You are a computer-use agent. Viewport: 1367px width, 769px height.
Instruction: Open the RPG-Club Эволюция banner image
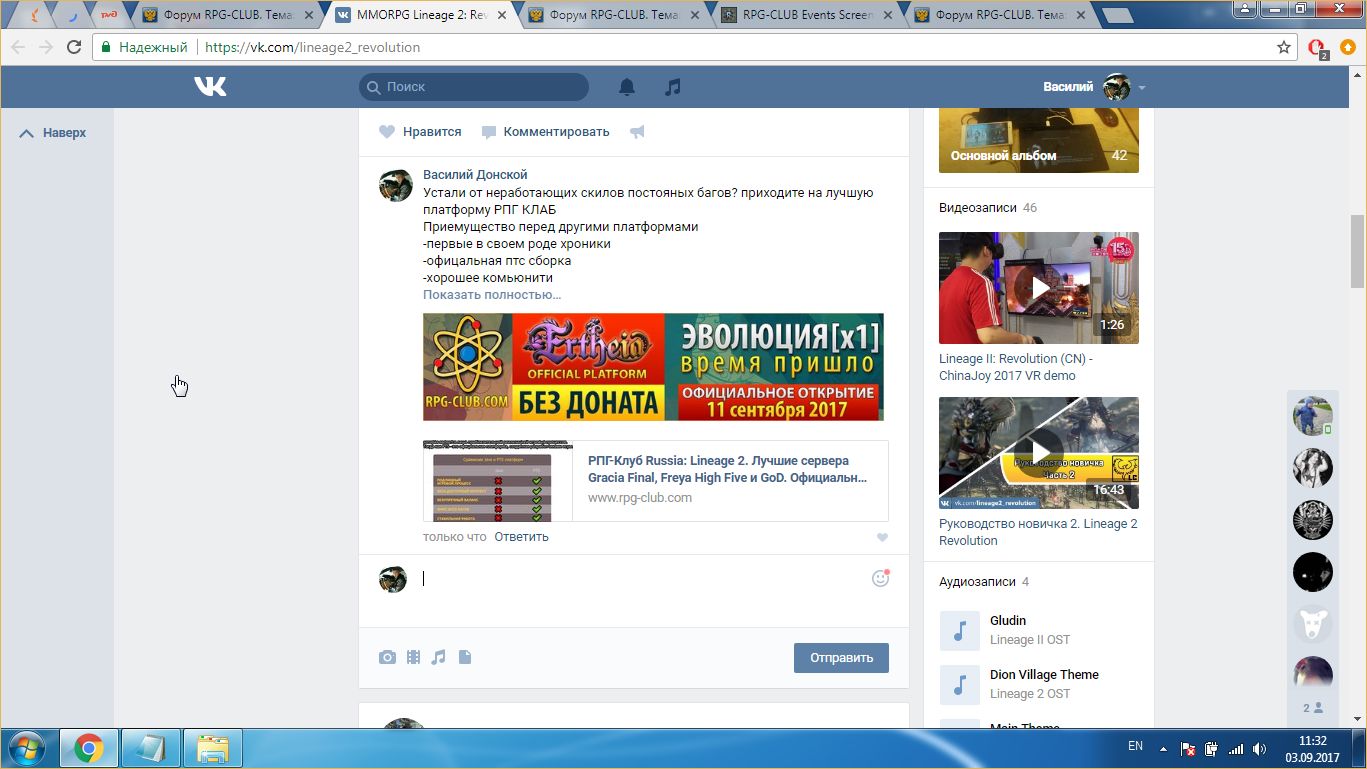(653, 367)
